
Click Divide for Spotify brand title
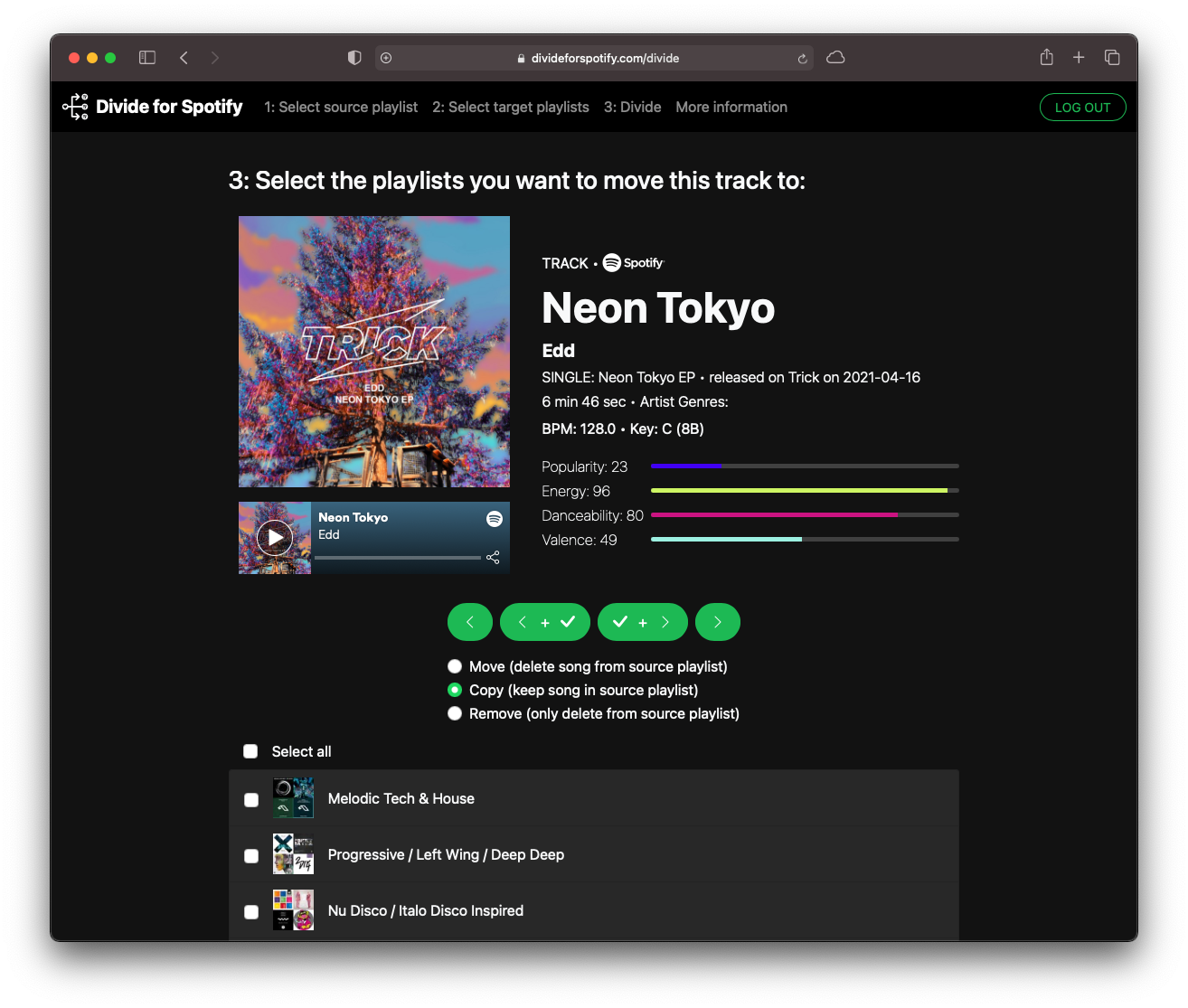[169, 107]
